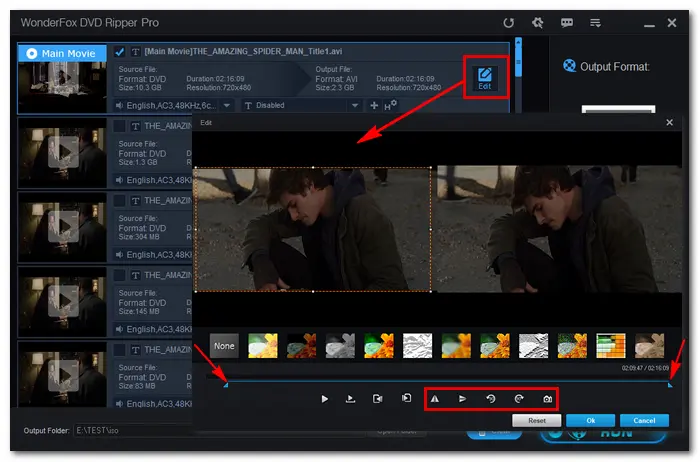
Task: Click the Reset button
Action: pos(537,420)
